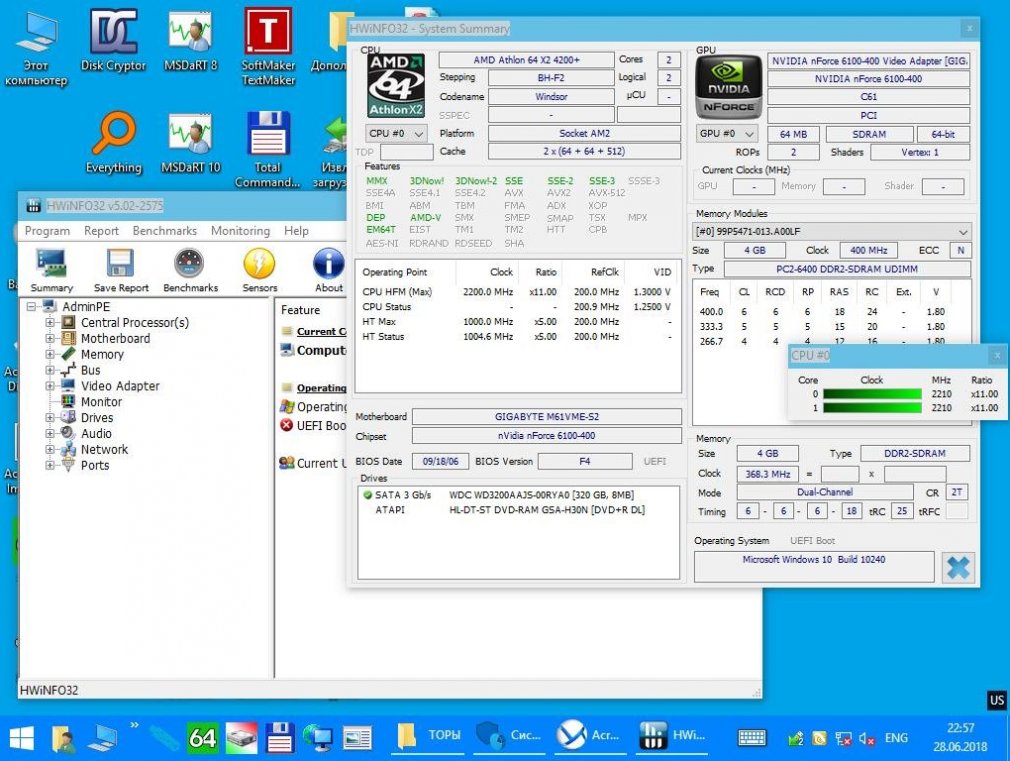
Task: Open the ТОРЫ folder taskbar button
Action: 429,736
